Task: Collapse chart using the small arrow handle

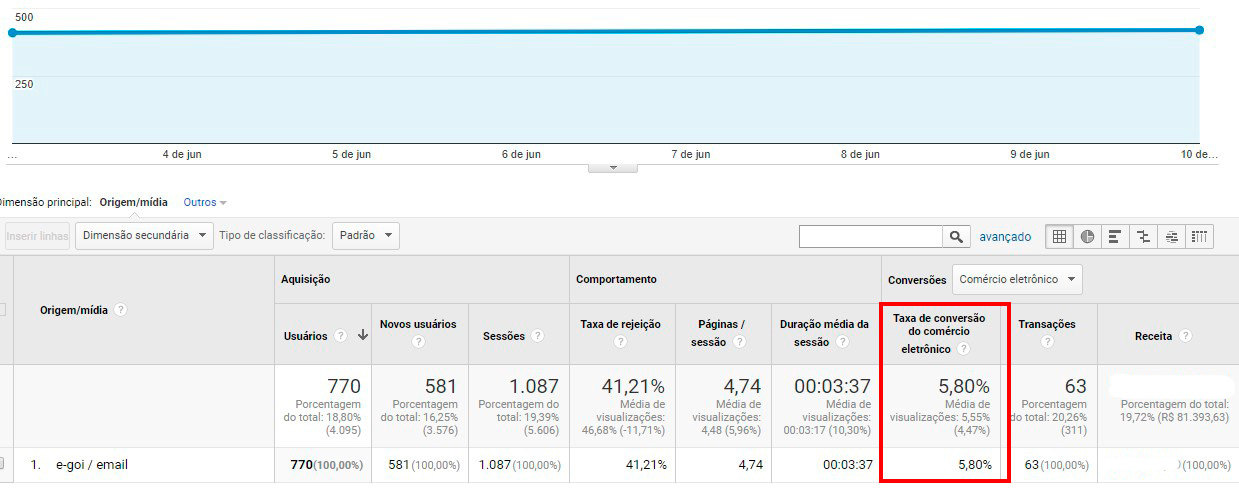Action: click(613, 167)
